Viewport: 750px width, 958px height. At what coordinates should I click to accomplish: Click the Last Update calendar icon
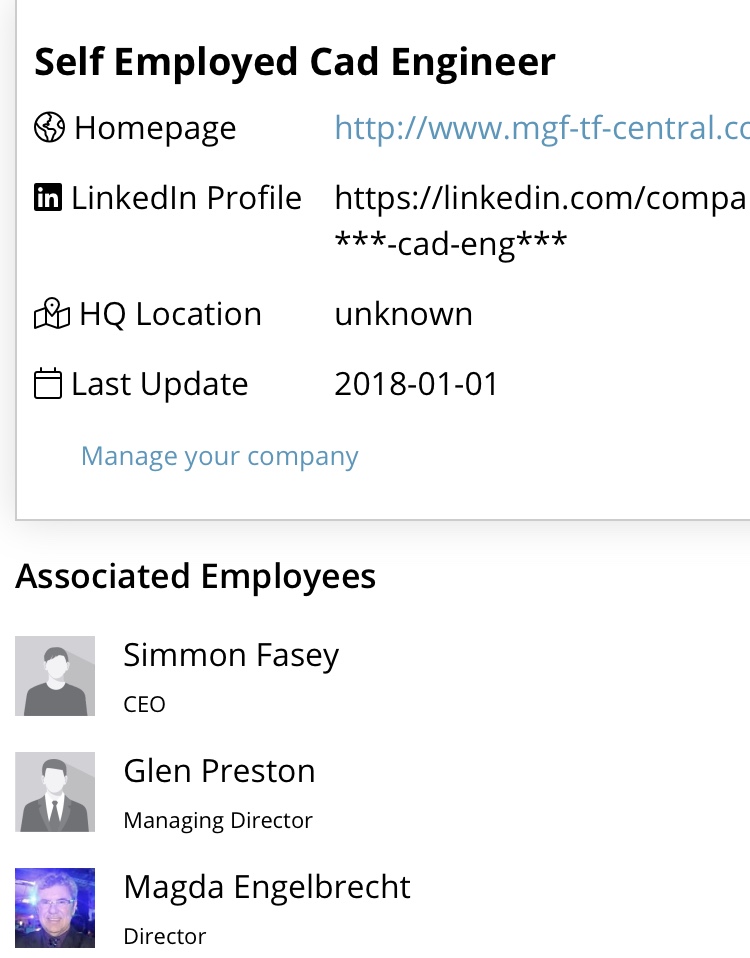48,383
